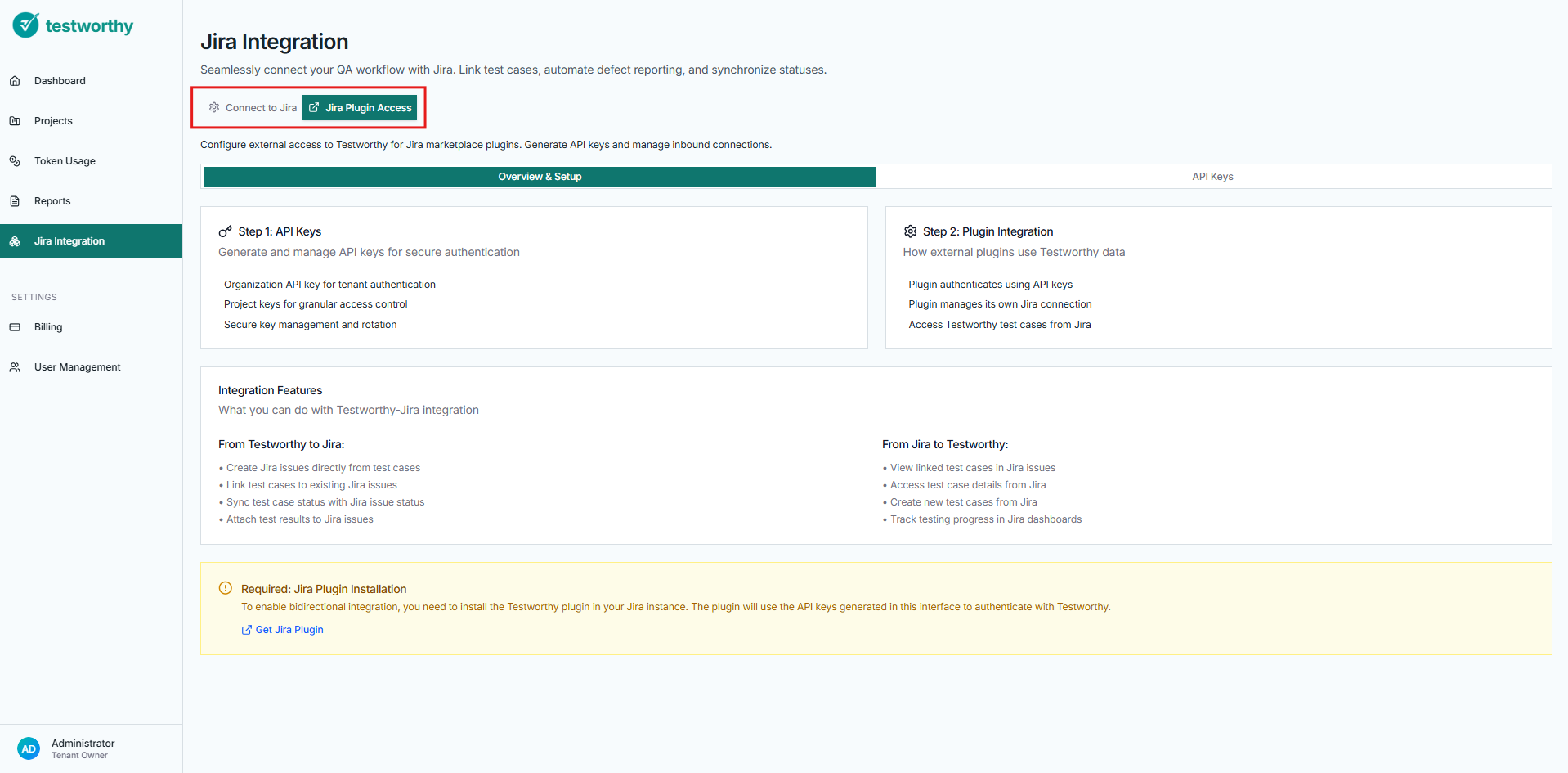Click the SETTINGS section label
Image resolution: width=1568 pixels, height=773 pixels.
(x=34, y=297)
